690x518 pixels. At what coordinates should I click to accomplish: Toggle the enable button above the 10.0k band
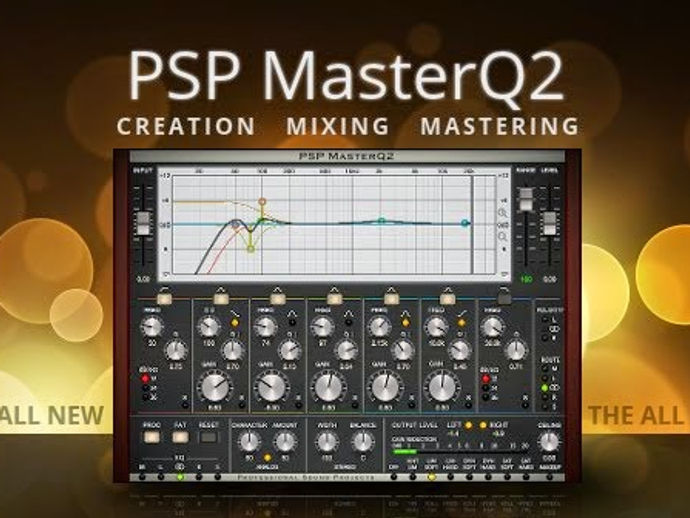click(448, 299)
